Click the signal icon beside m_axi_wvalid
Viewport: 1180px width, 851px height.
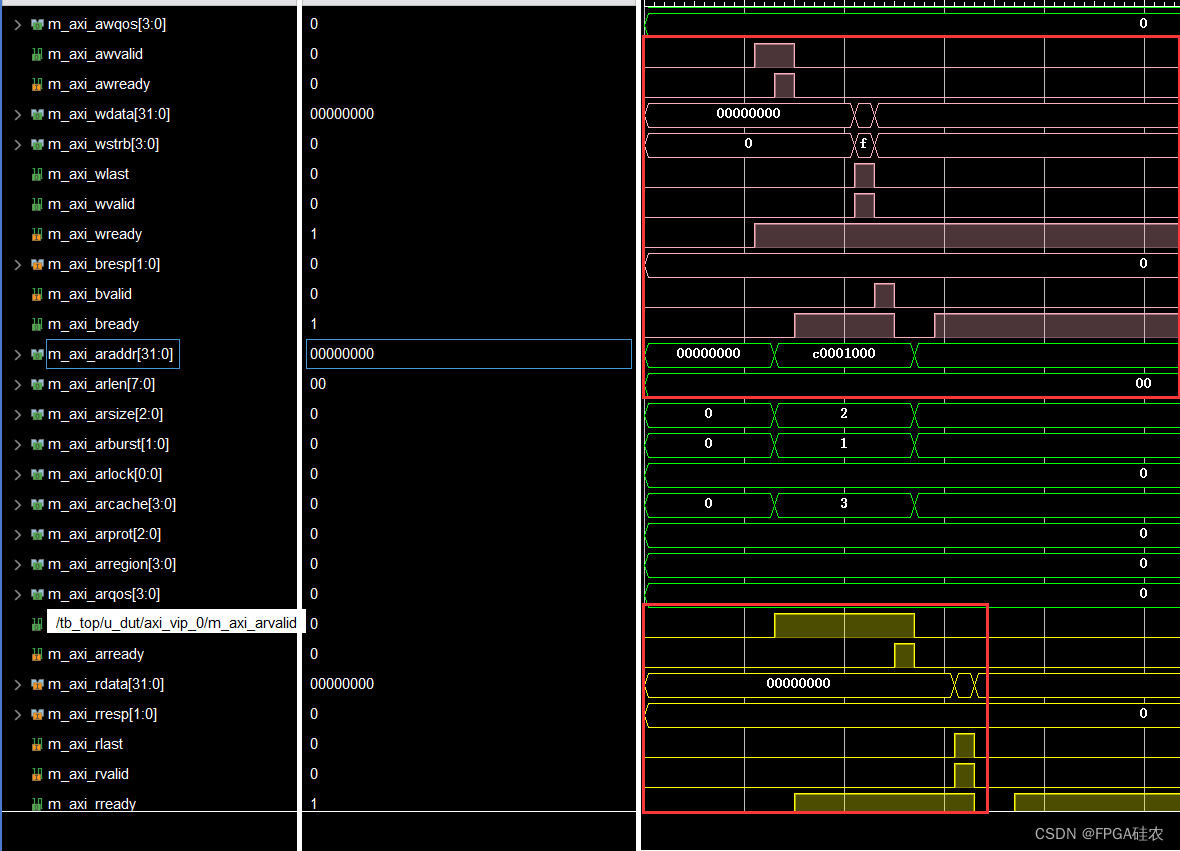pos(37,204)
